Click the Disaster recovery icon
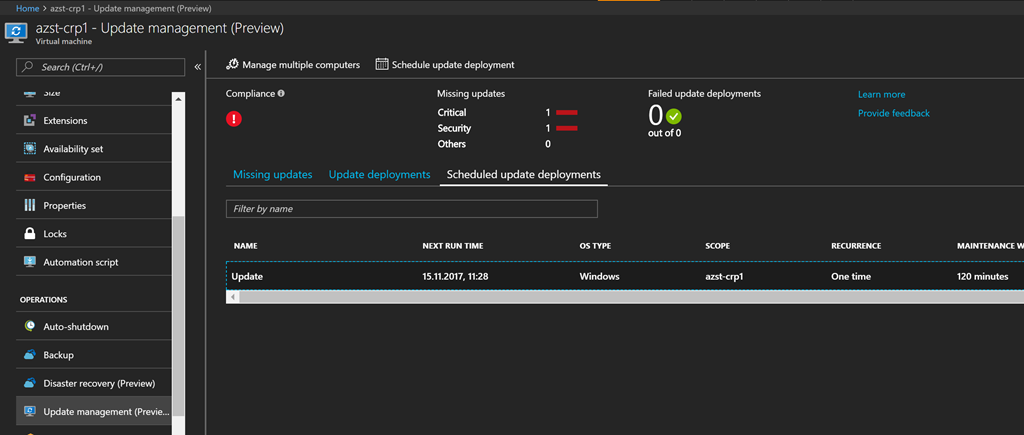Screen dimensions: 1024x435 29,383
